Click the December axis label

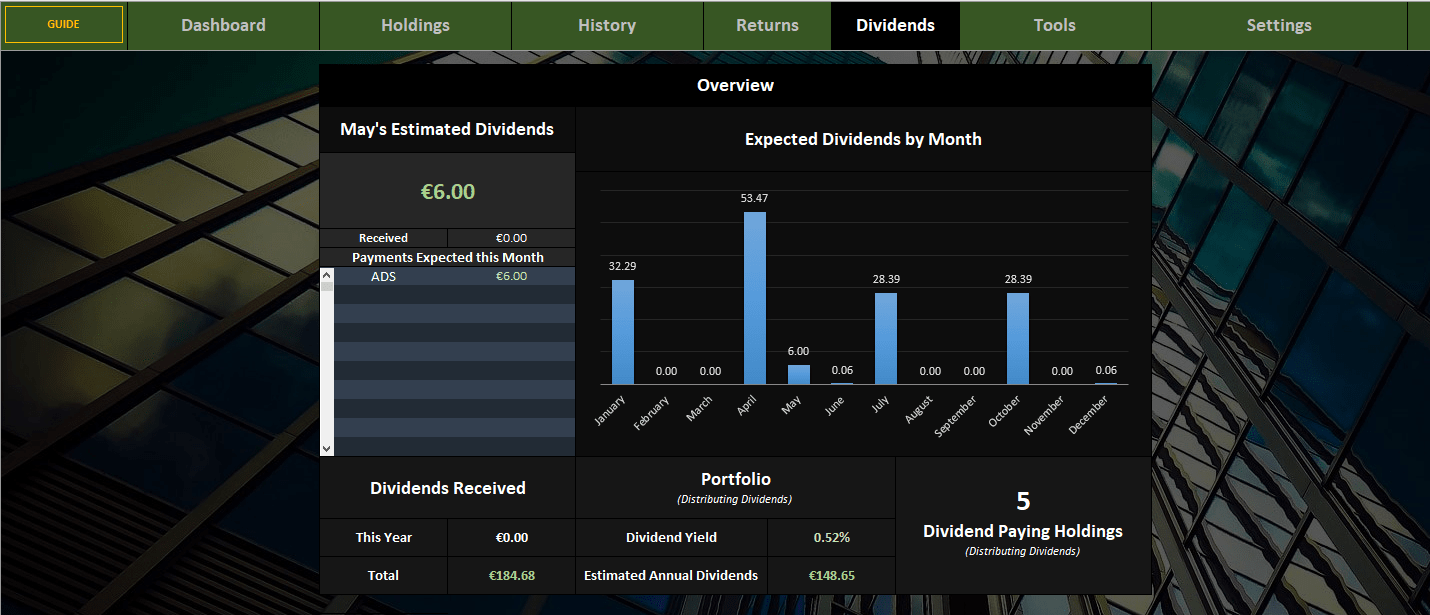1089,413
